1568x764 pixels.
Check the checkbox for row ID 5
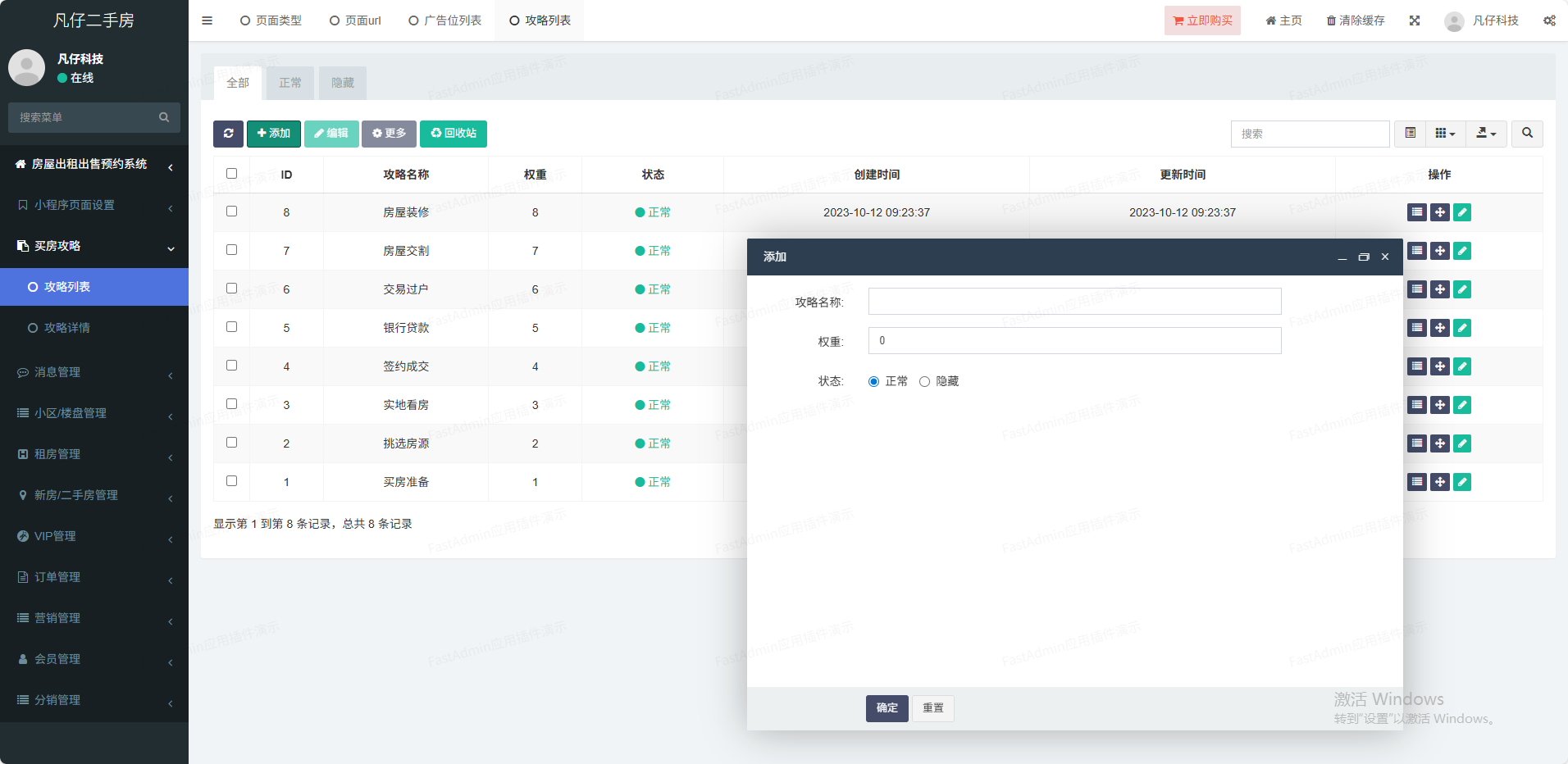231,327
